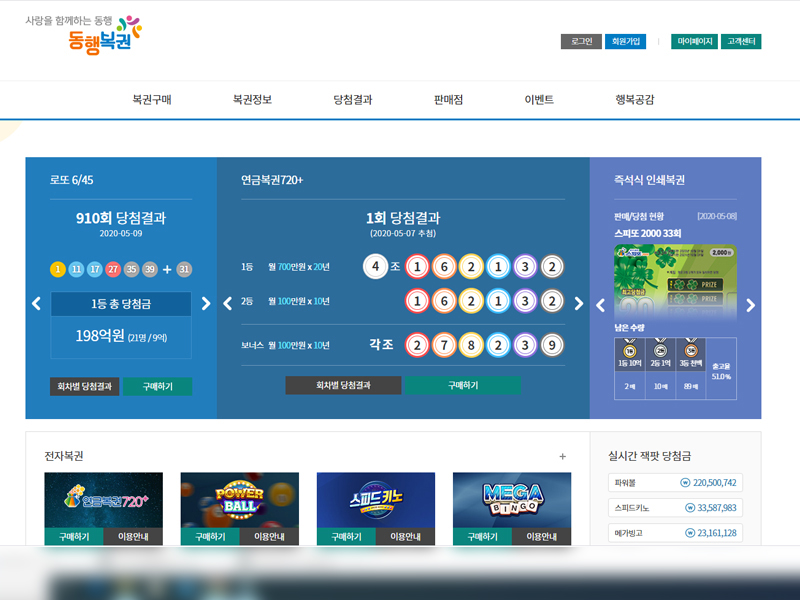Click 구매하기 under 스피드키노 card
Viewport: 800px width, 600px height.
point(346,536)
